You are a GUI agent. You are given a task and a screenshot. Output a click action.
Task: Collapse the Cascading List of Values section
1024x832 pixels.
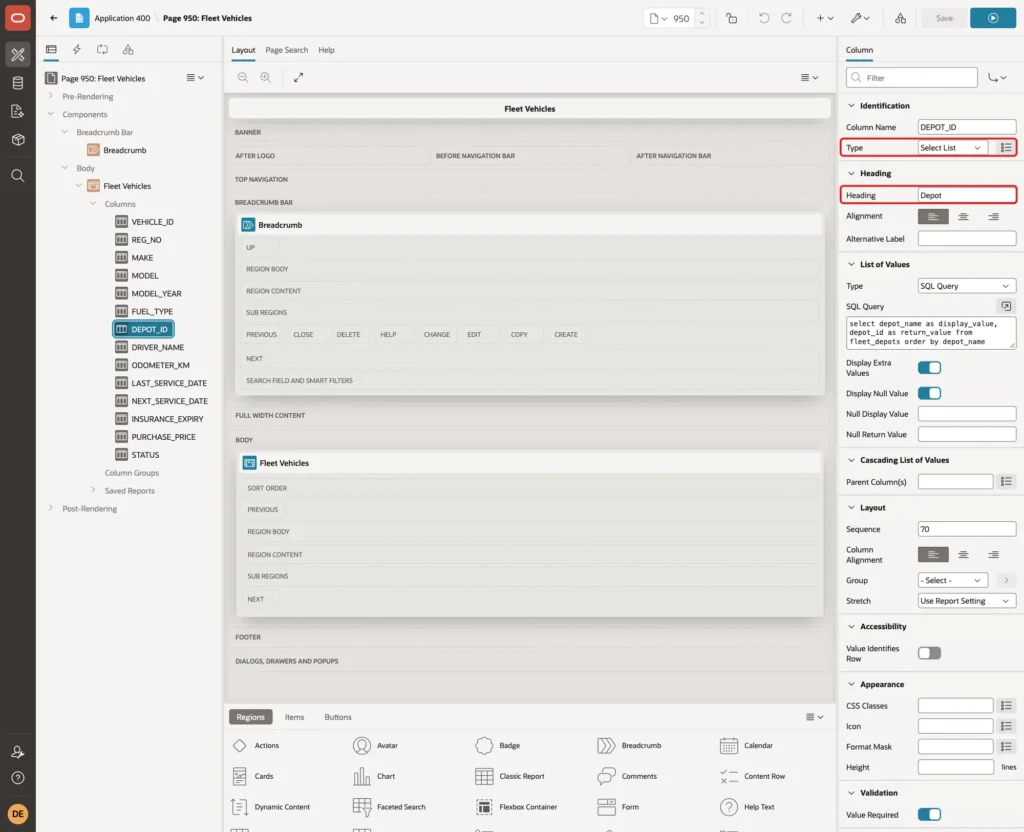[851, 460]
